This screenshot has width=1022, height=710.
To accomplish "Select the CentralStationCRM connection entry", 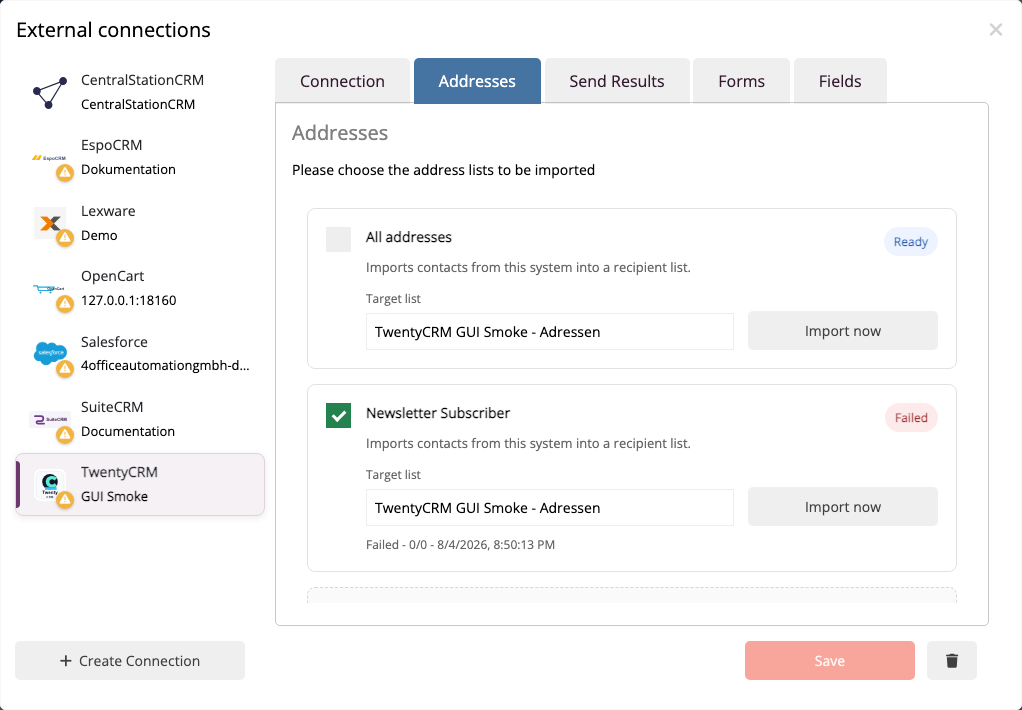I will point(140,93).
